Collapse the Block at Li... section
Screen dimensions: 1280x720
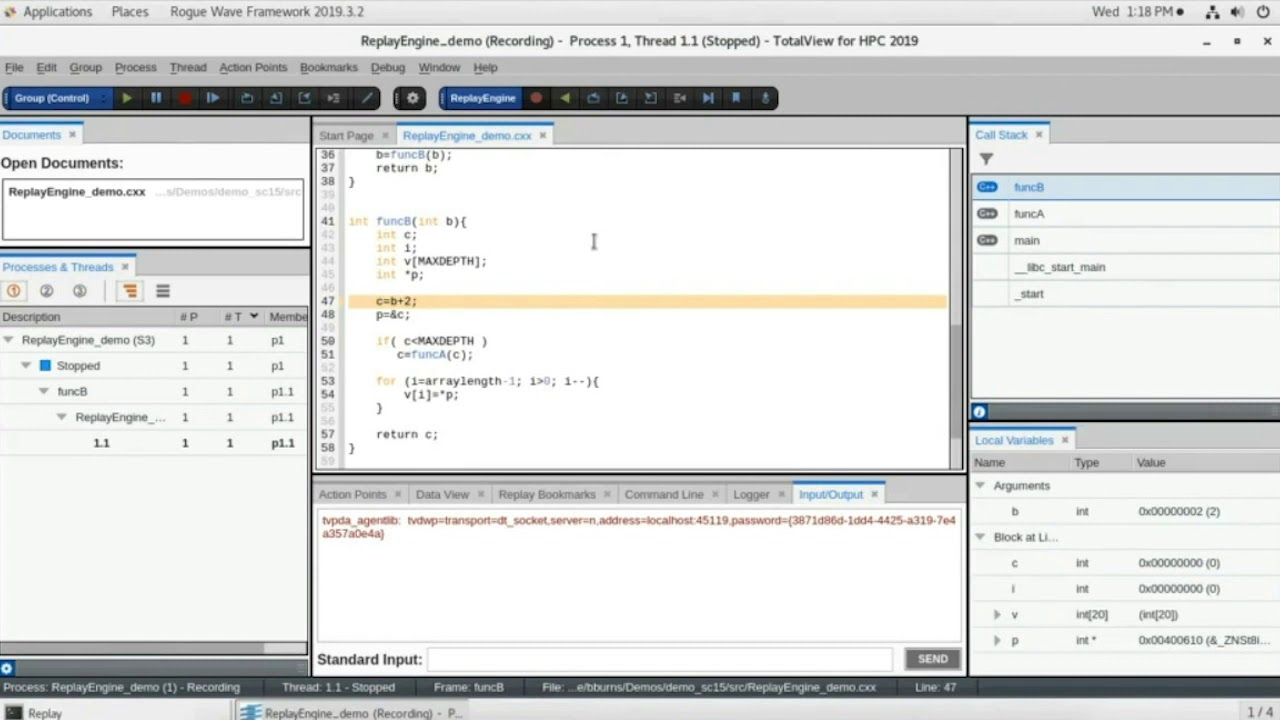[x=980, y=537]
